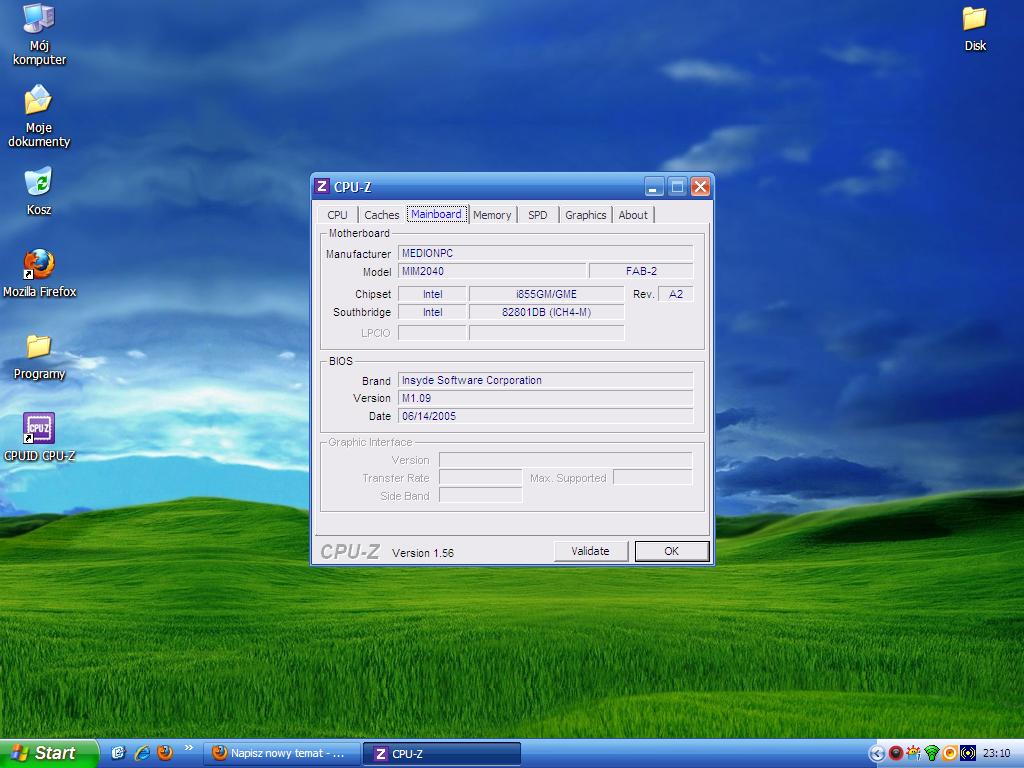Click the red round tray icon
Screen dimensions: 1024x768
896,754
